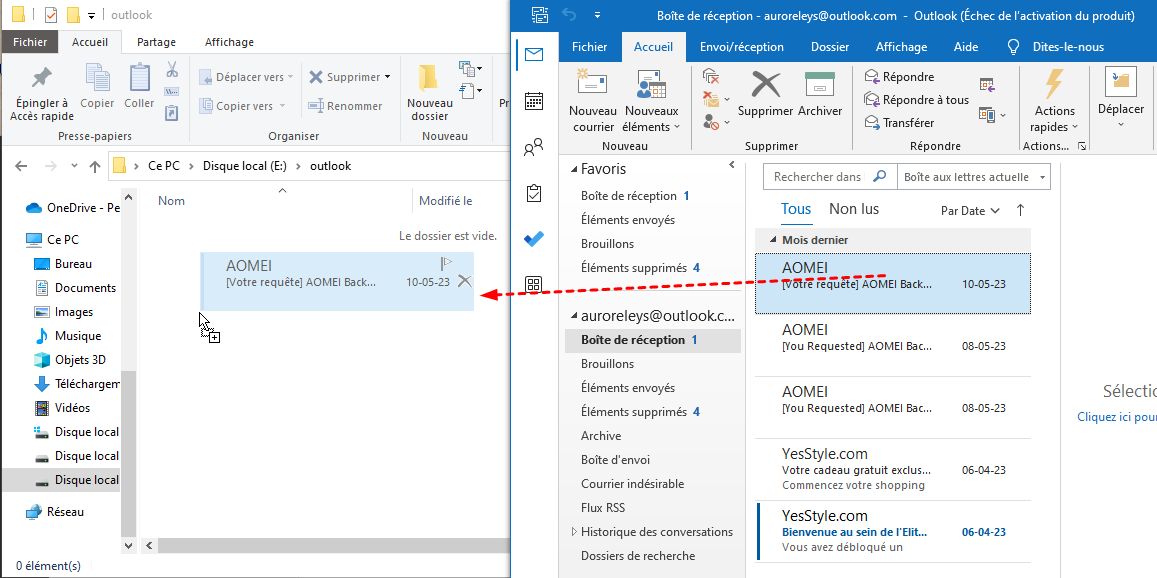Open Tasks clipboard icon in Outlook sidebar
This screenshot has width=1157, height=578.
534,193
